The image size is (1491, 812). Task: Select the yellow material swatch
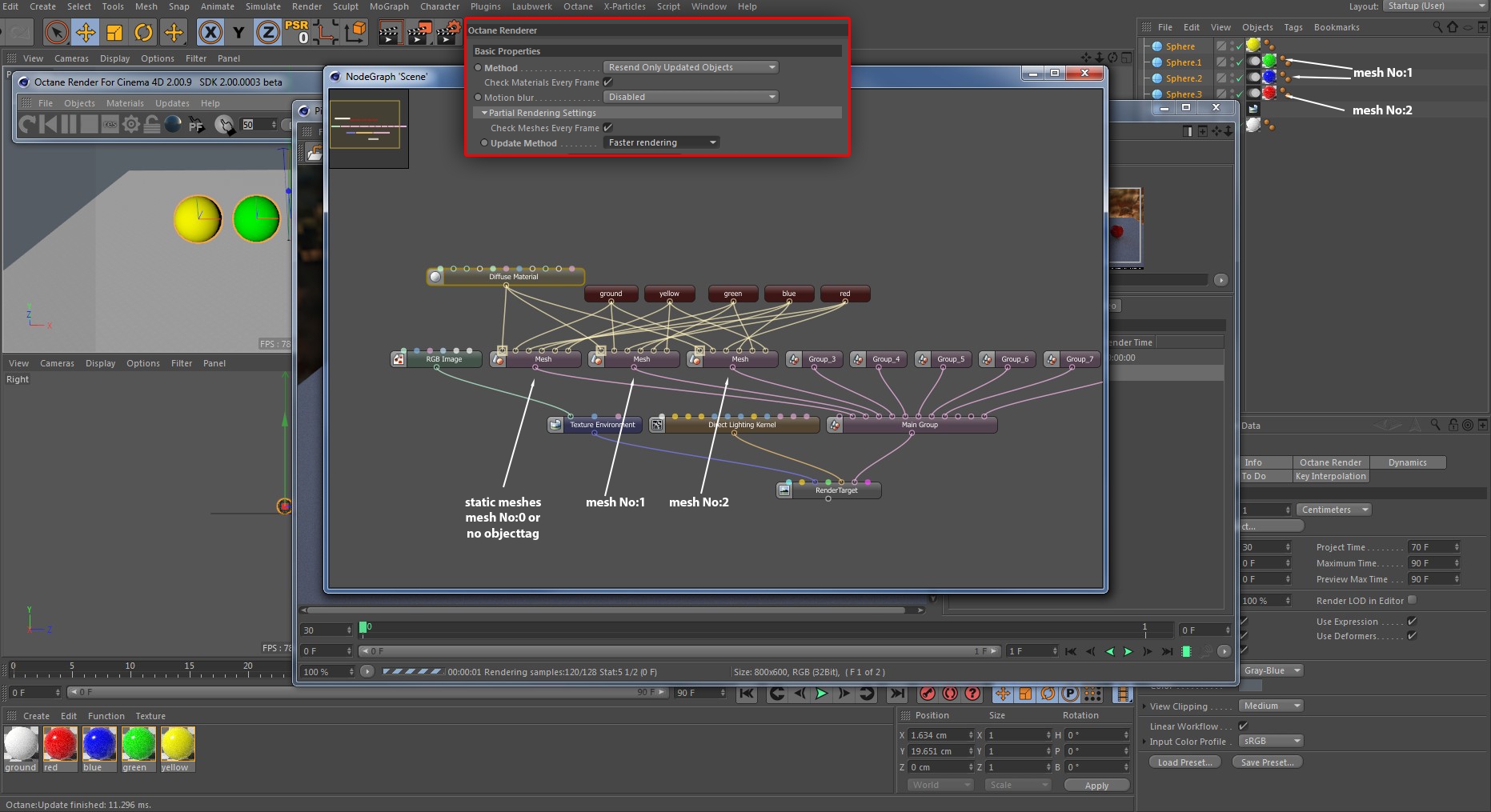coord(178,750)
